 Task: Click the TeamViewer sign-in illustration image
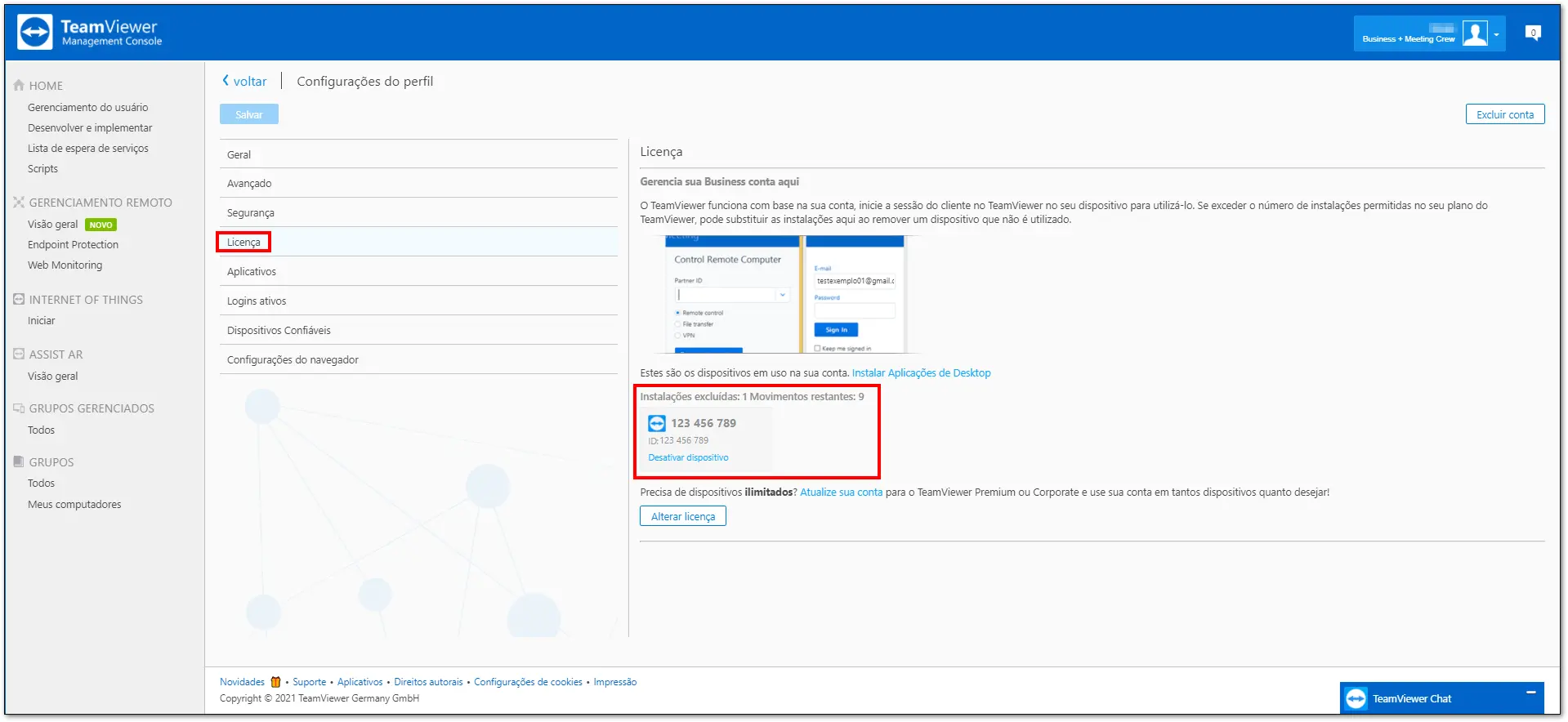pos(784,294)
